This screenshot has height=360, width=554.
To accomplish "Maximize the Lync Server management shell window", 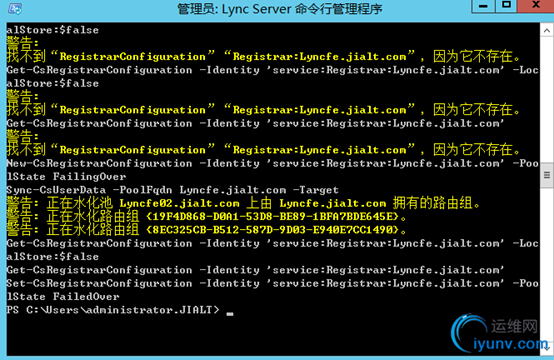I will point(506,6).
